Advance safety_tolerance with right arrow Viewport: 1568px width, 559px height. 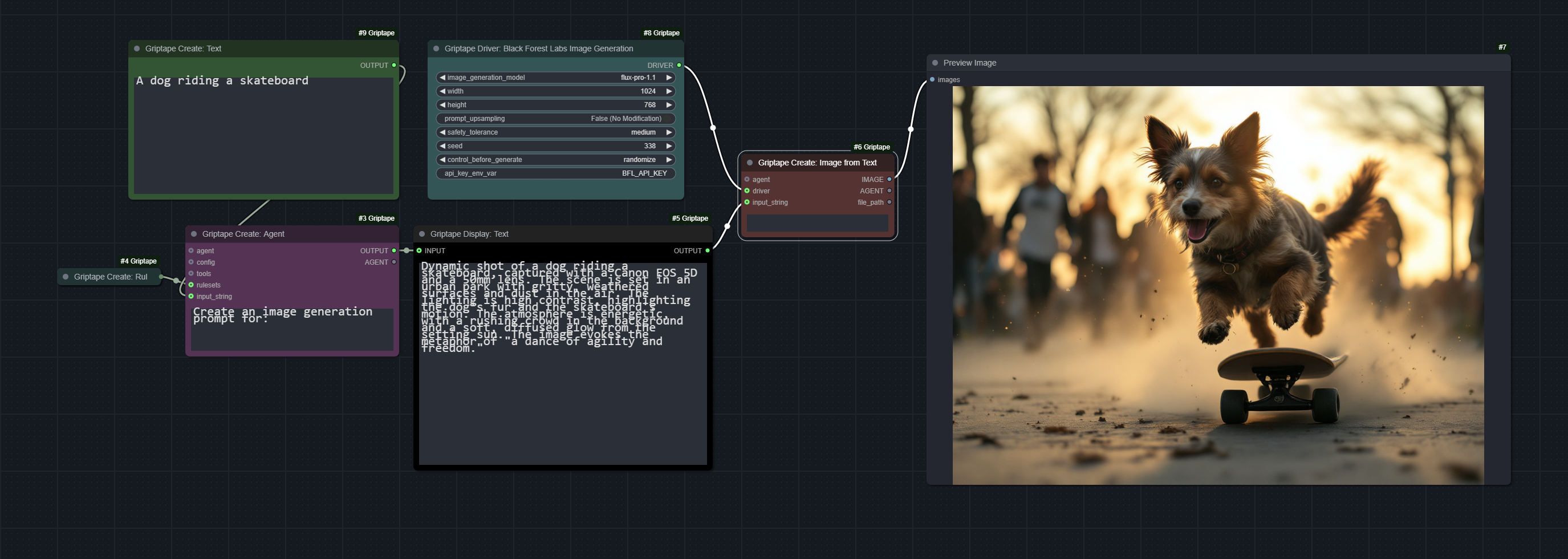pos(669,132)
